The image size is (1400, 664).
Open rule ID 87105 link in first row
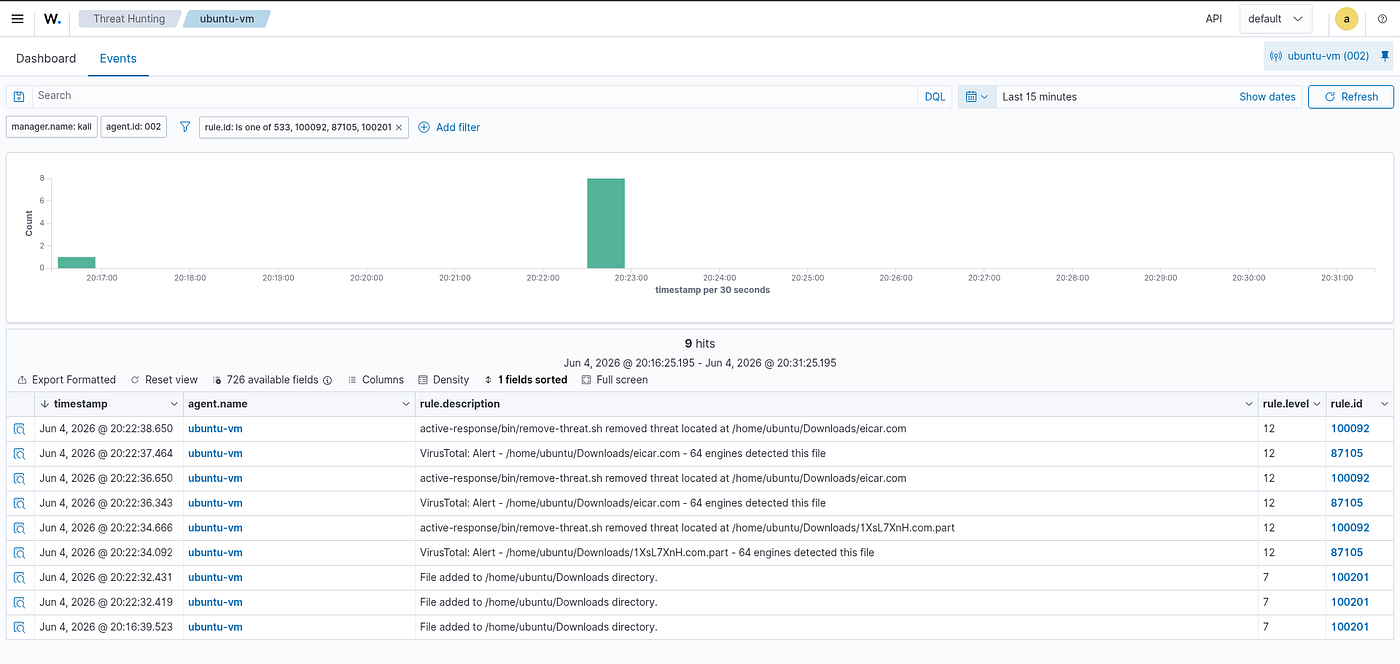[1347, 453]
